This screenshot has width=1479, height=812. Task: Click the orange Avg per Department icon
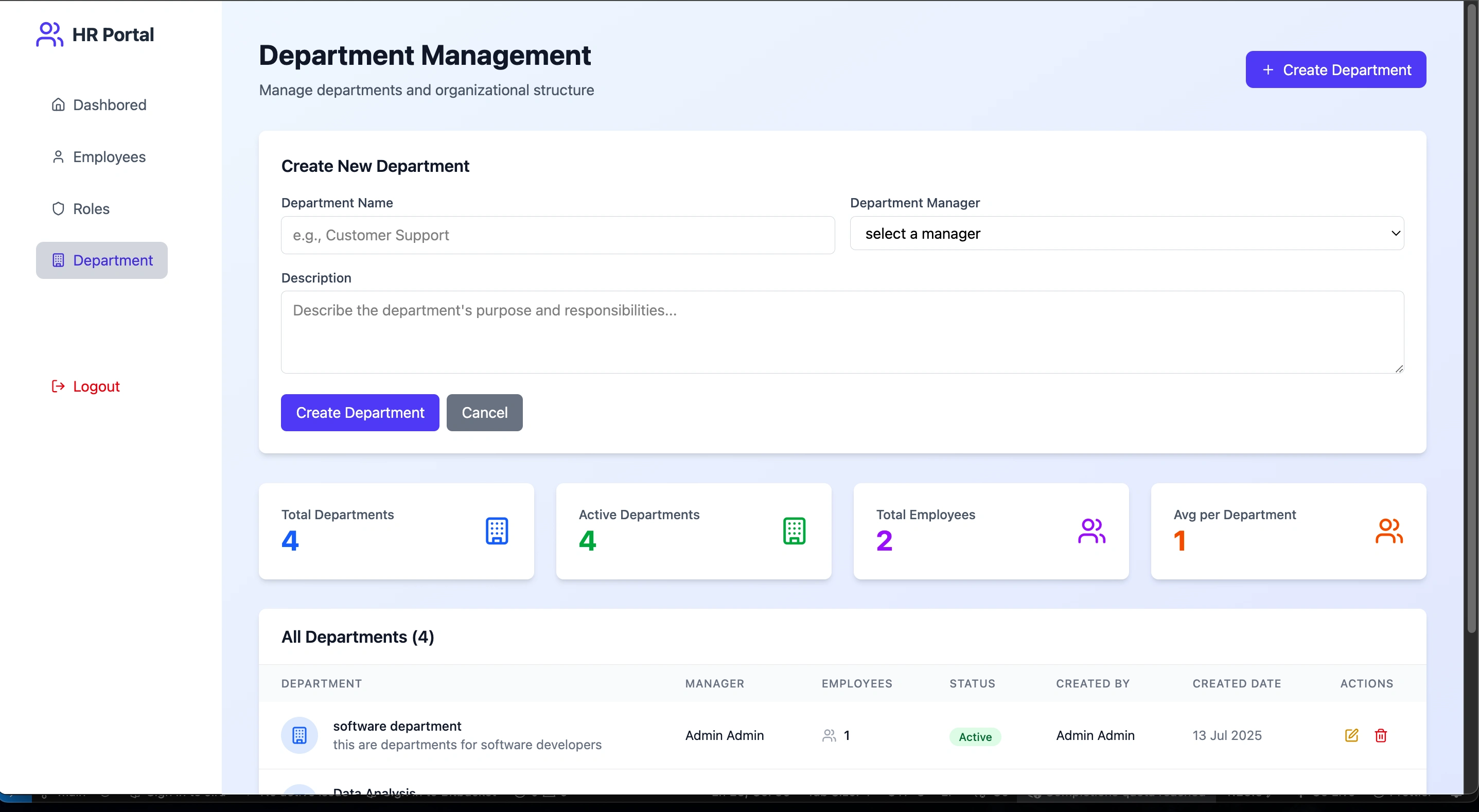pyautogui.click(x=1389, y=531)
